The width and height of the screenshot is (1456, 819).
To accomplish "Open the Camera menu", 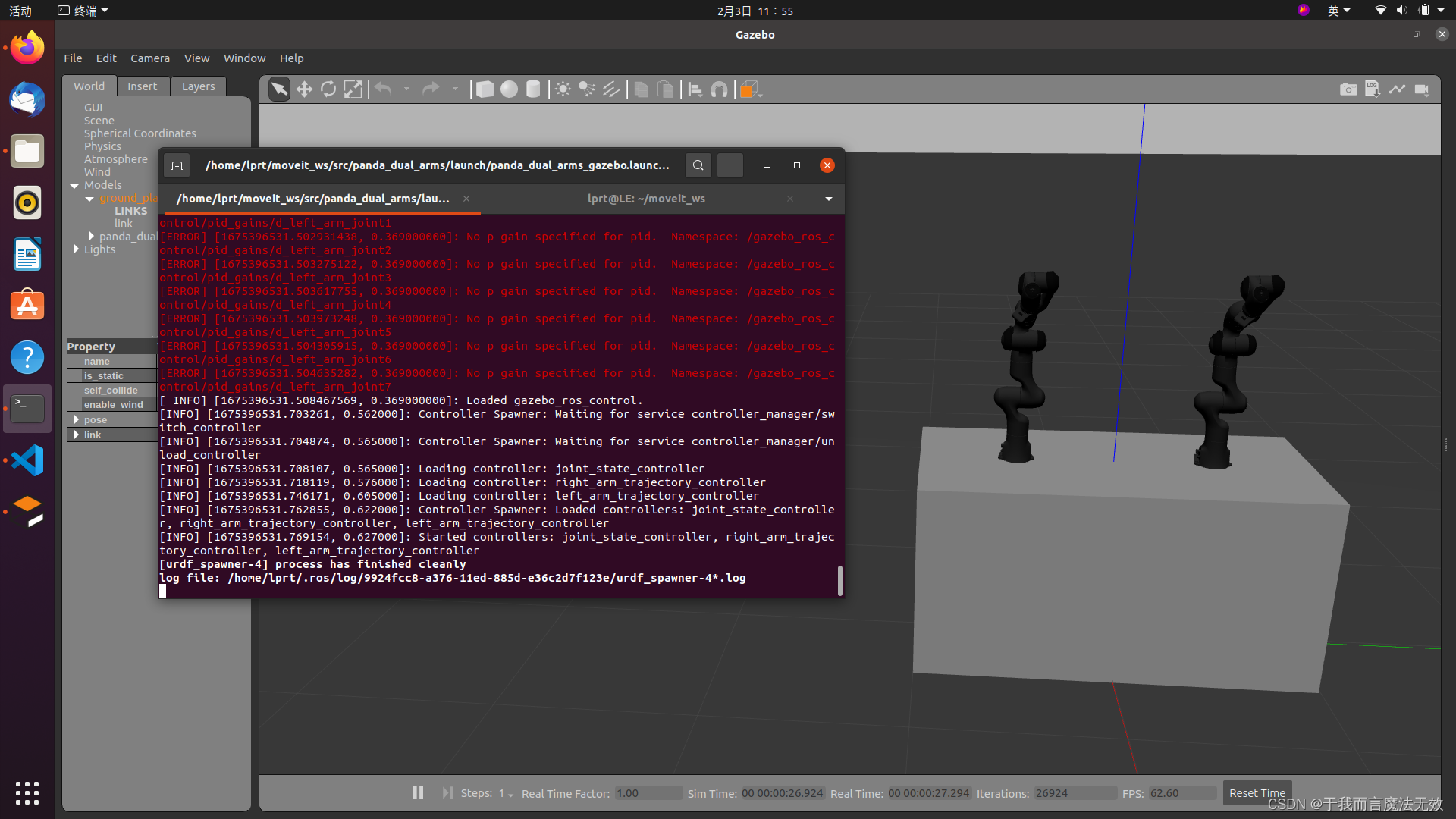I will pos(149,58).
